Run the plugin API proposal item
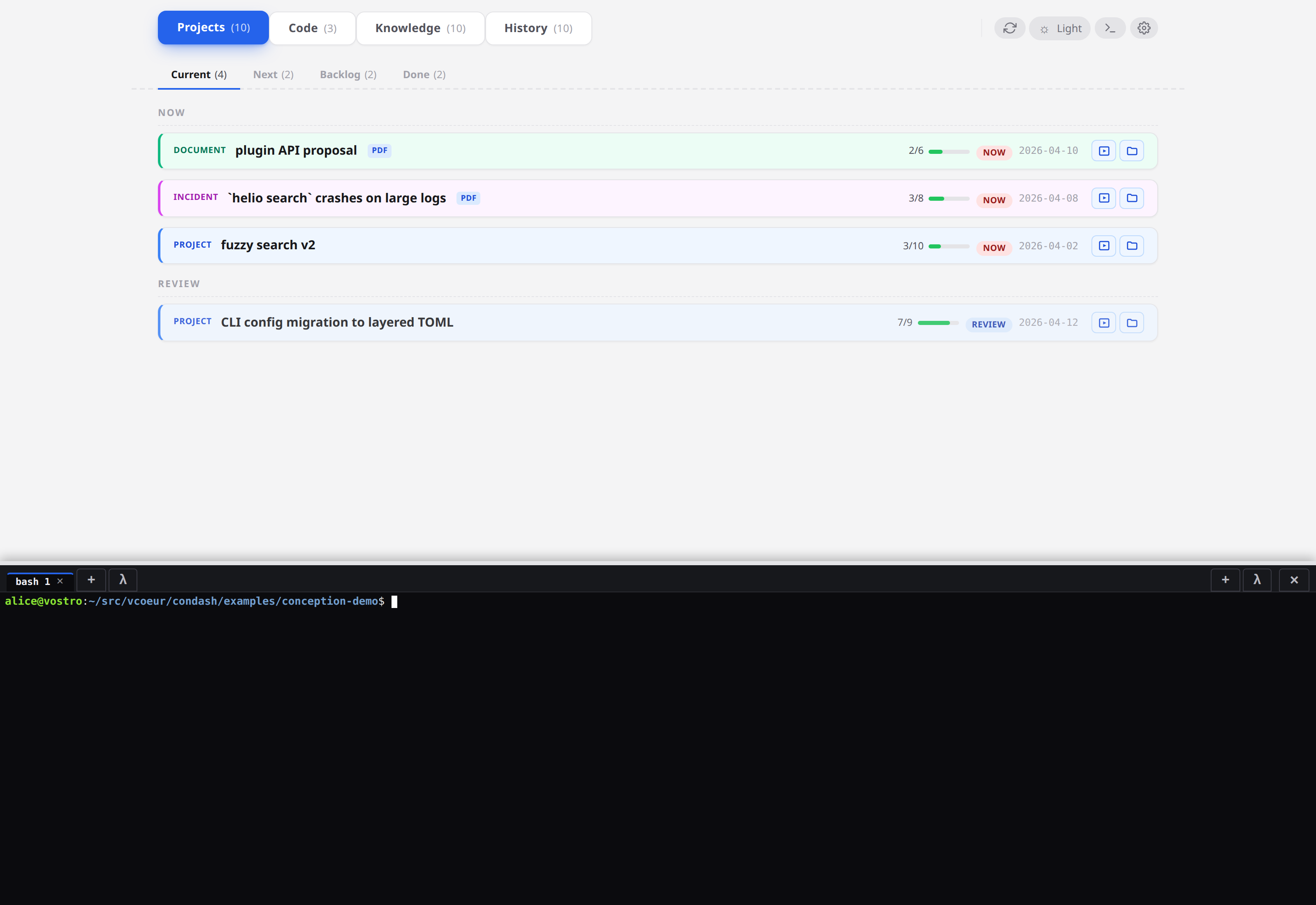The height and width of the screenshot is (905, 1316). [1103, 150]
